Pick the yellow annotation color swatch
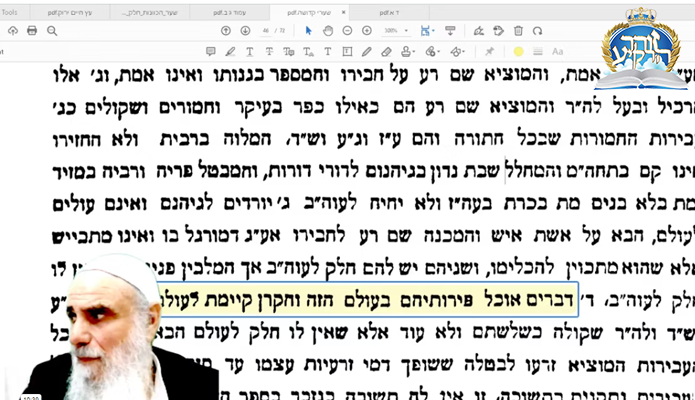The image size is (695, 400). pos(518,51)
